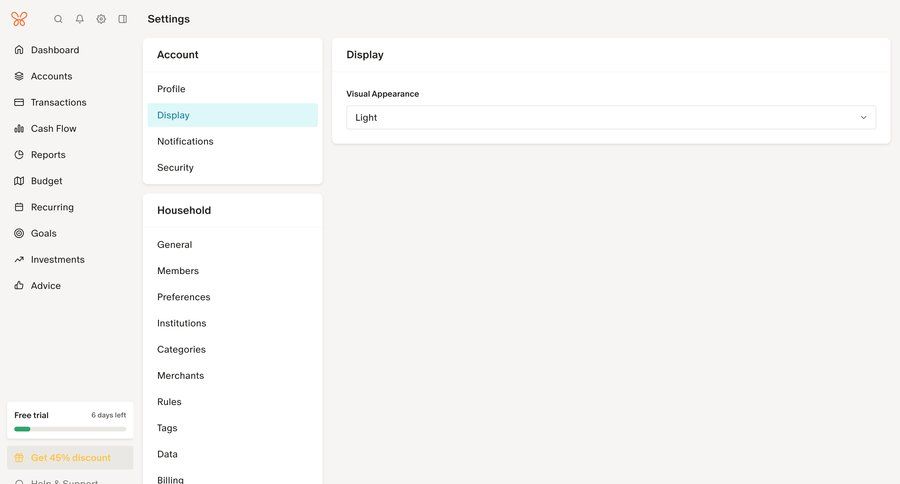This screenshot has height=484, width=900.
Task: Click the Get 45% discount button
Action: [70, 458]
